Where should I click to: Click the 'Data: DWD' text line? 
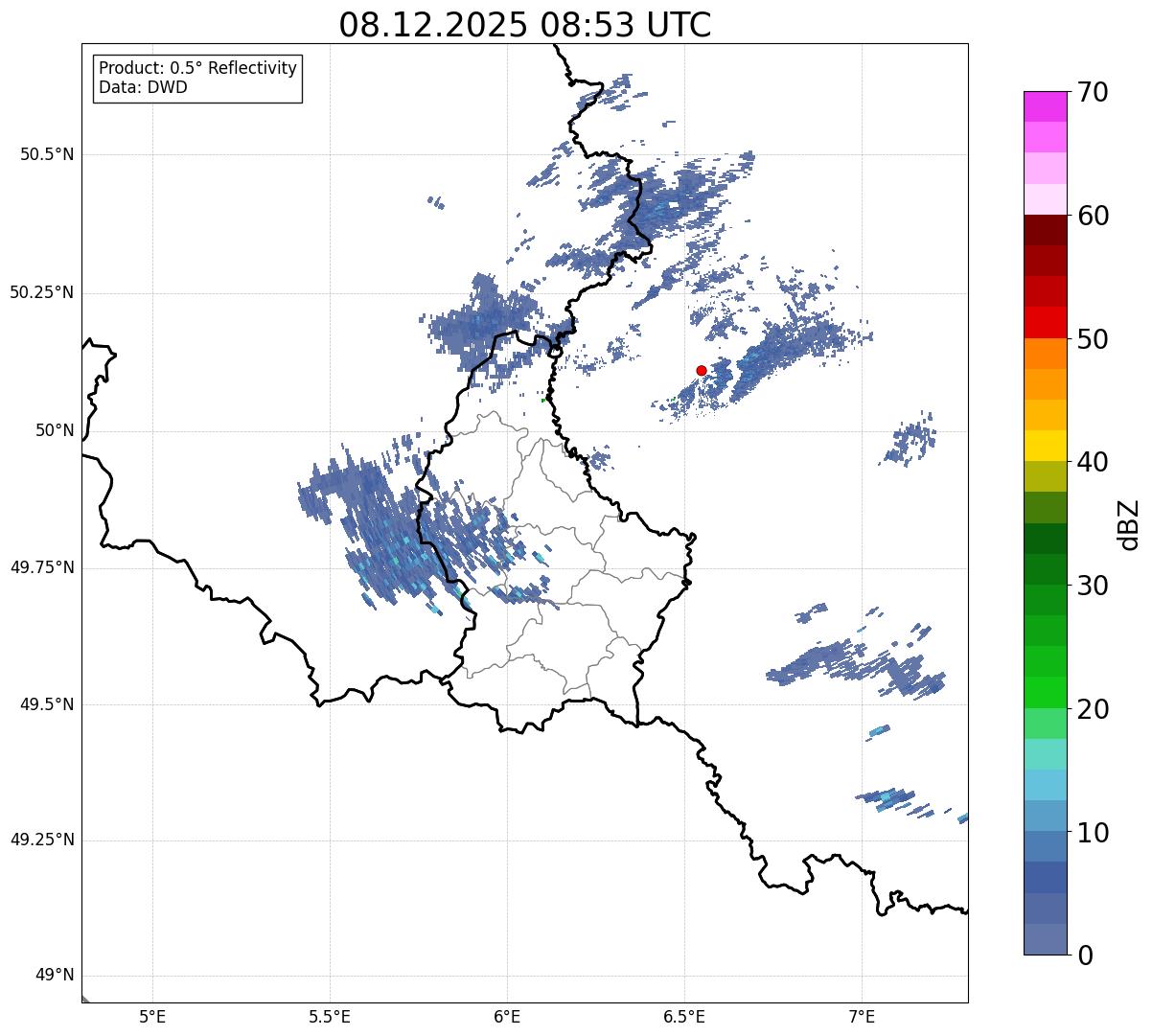pos(144,87)
